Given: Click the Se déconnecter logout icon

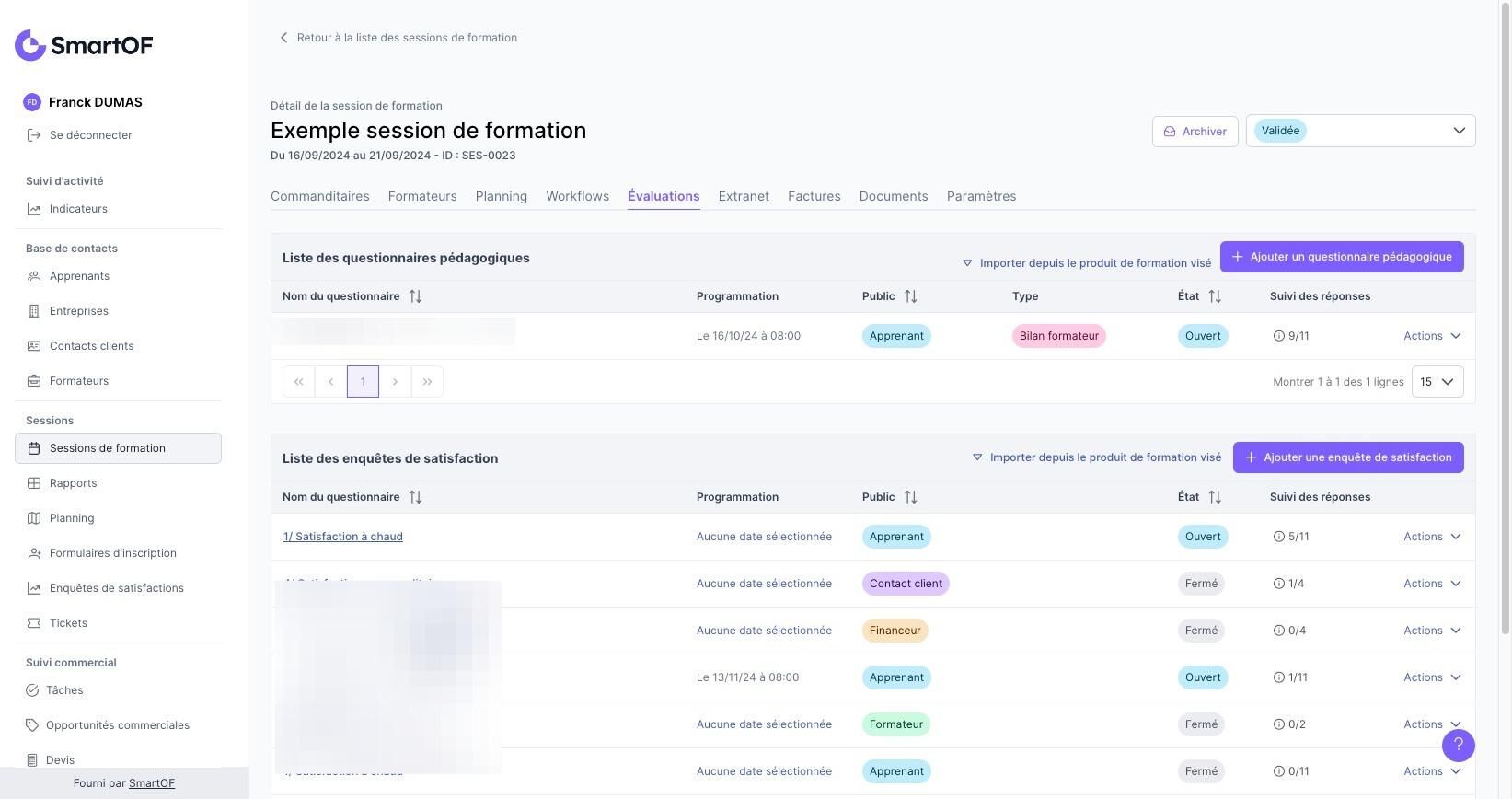Looking at the screenshot, I should (34, 135).
